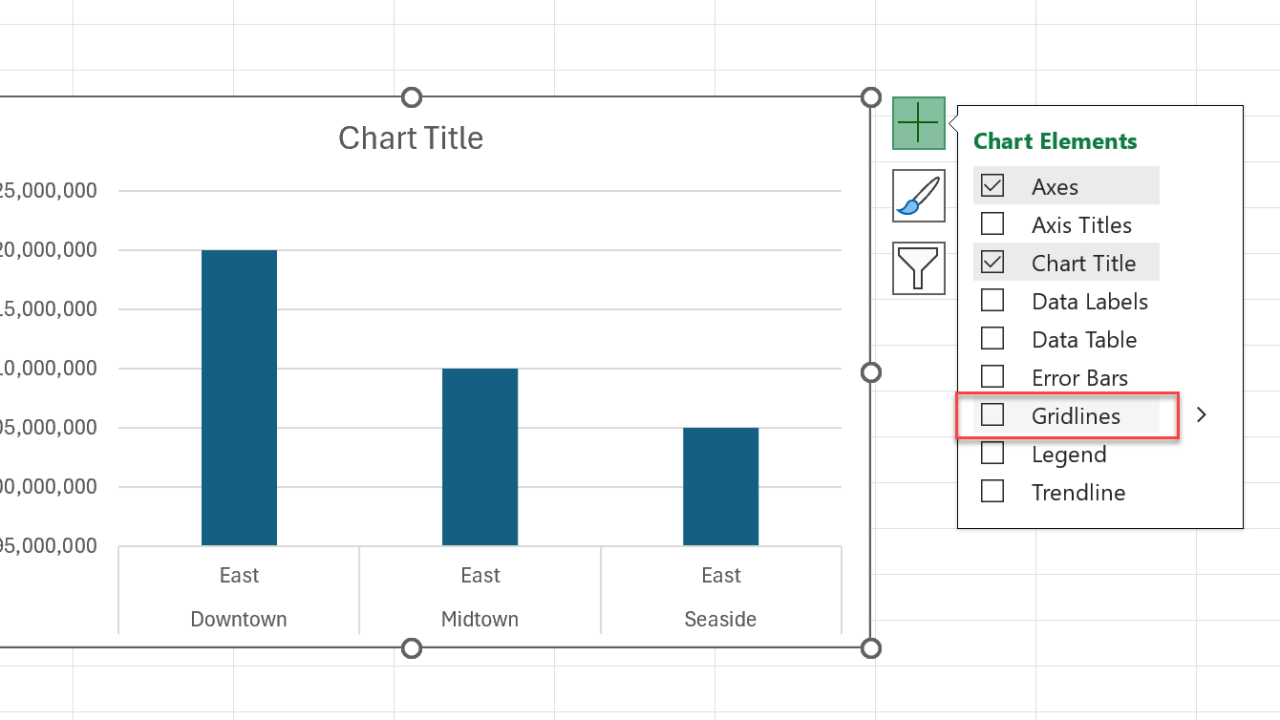The image size is (1280, 720).
Task: Enable the Trendline checkbox
Action: (992, 492)
